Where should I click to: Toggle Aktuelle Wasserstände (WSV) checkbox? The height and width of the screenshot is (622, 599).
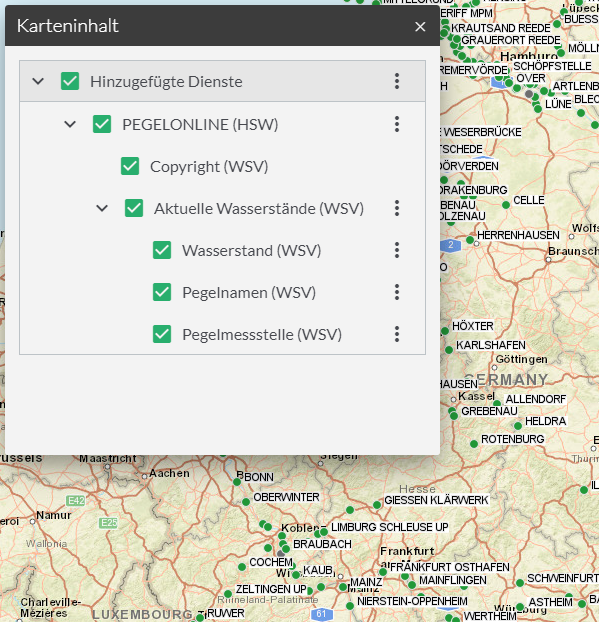tap(134, 208)
